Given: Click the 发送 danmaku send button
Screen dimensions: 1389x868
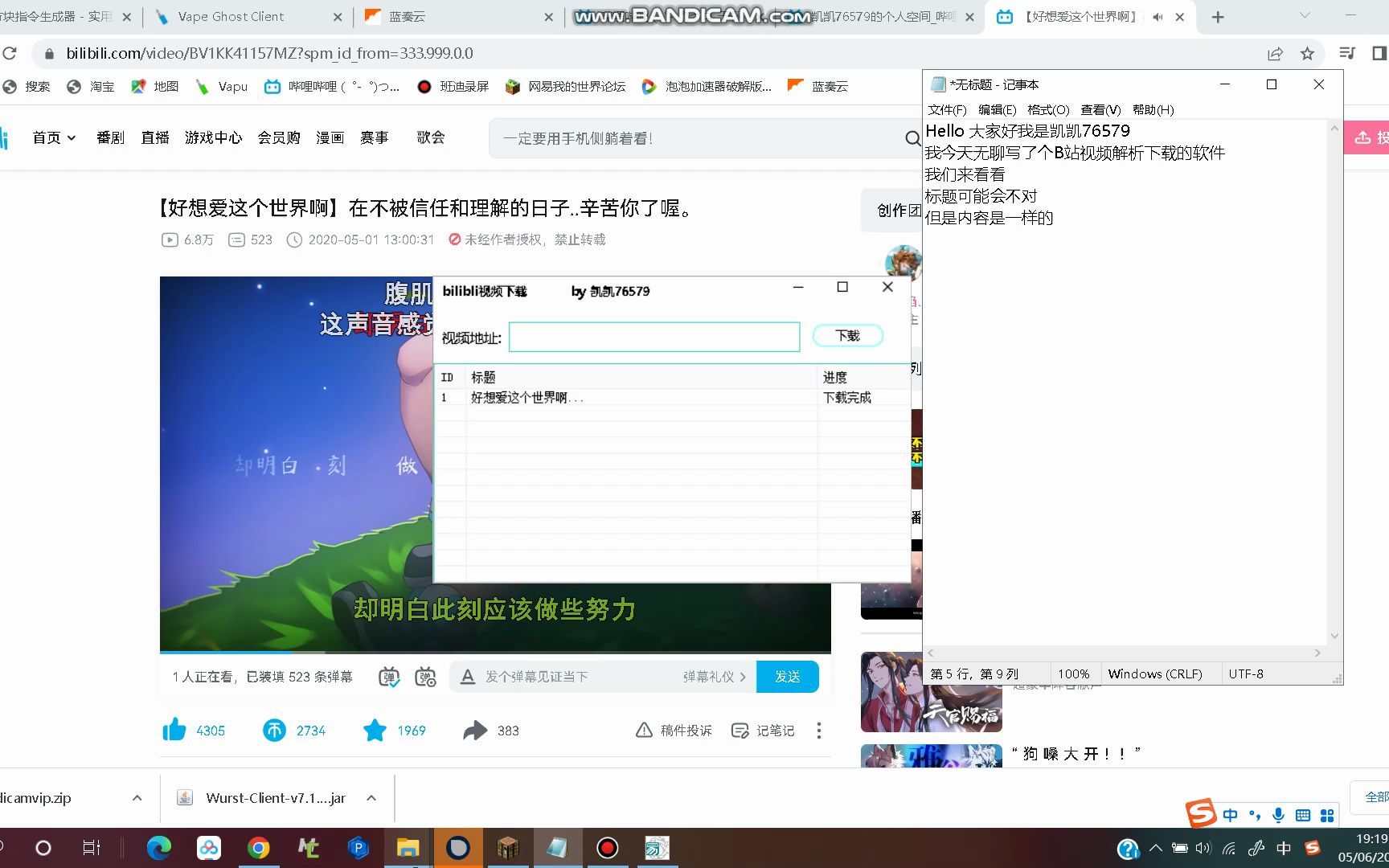Looking at the screenshot, I should (x=787, y=677).
